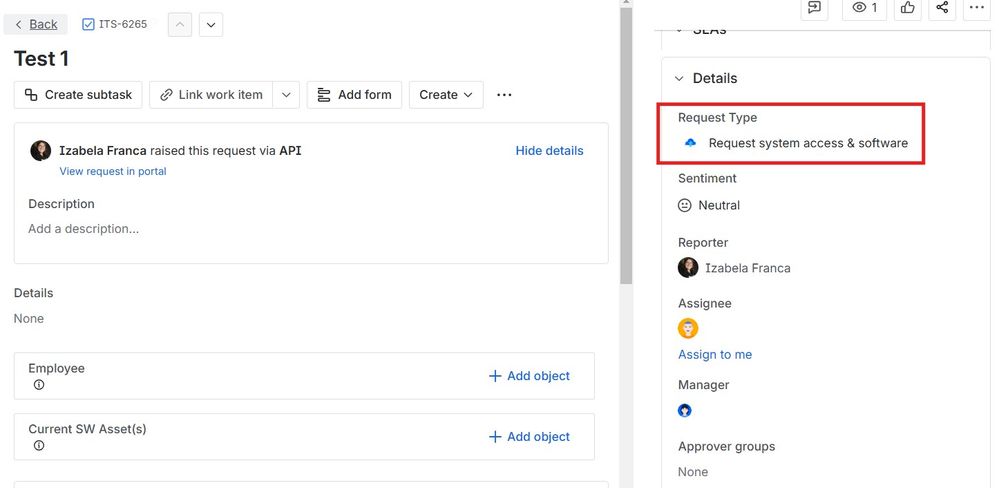
Task: Open the Create dropdown menu
Action: coord(446,95)
